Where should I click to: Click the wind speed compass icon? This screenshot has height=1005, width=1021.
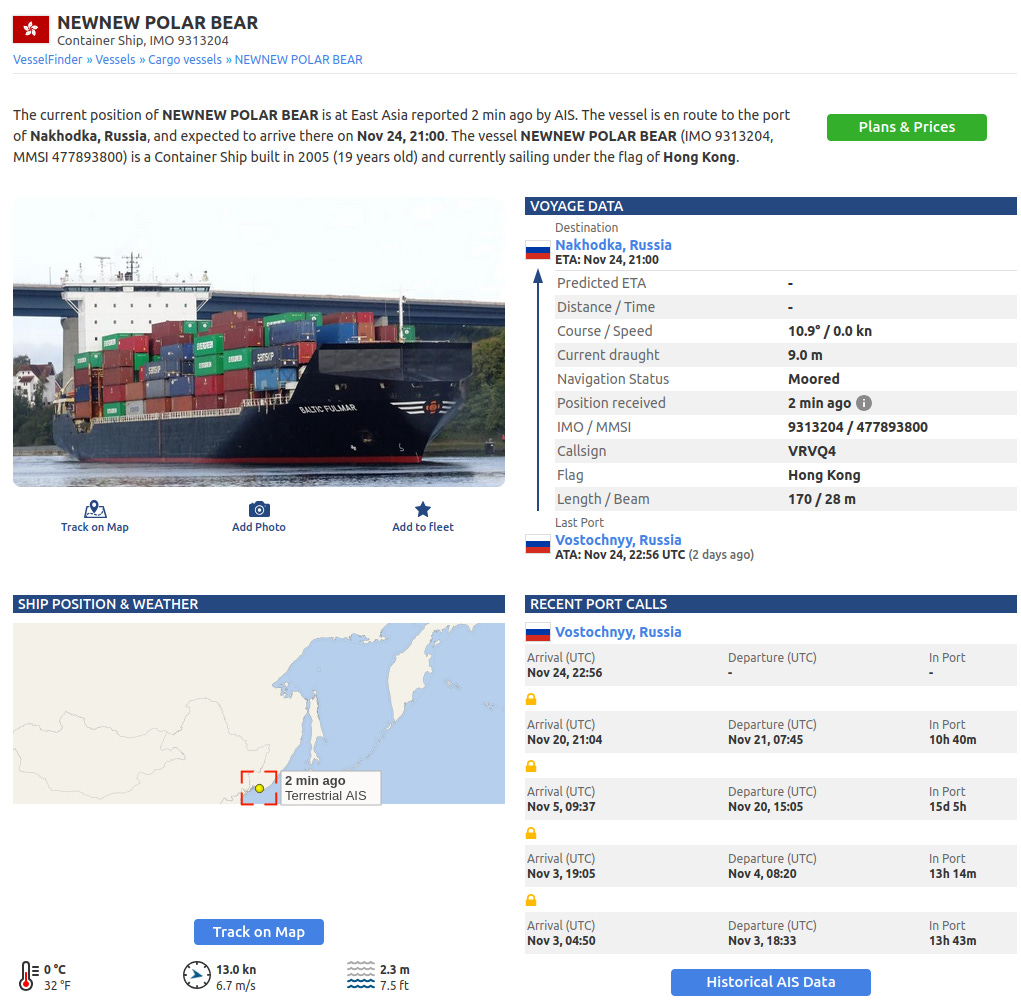point(197,975)
